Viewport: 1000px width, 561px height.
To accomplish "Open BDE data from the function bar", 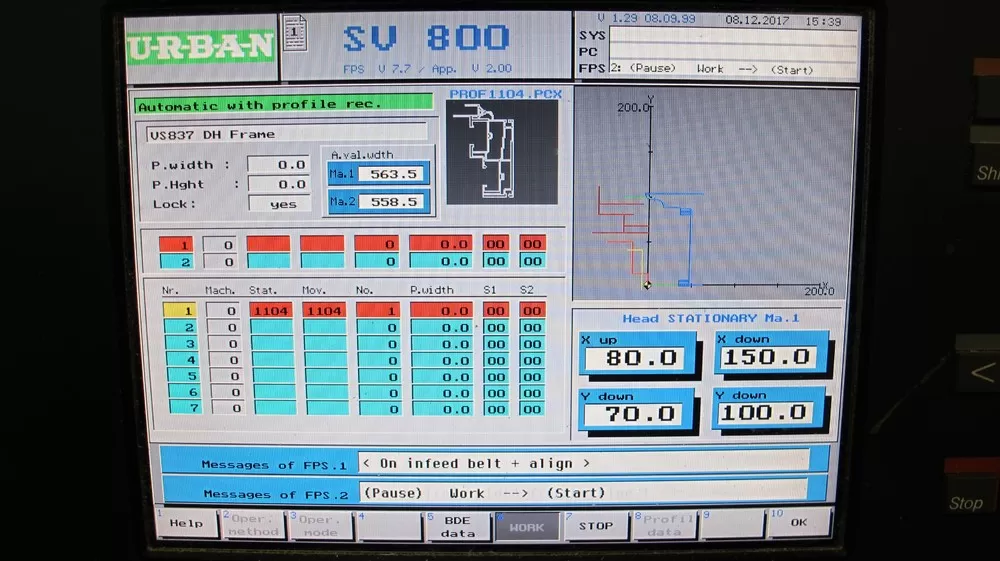I will tap(458, 526).
